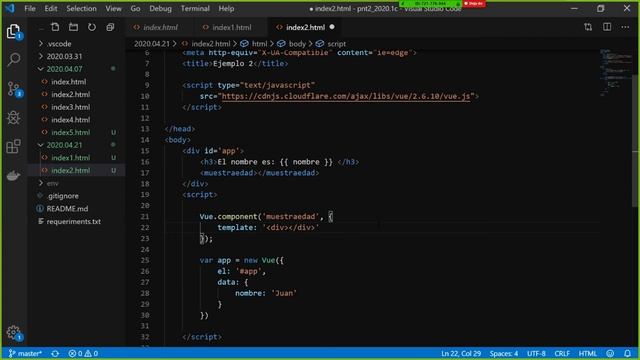Open the Help menu
This screenshot has width=640, height=360.
pyautogui.click(x=227, y=8)
